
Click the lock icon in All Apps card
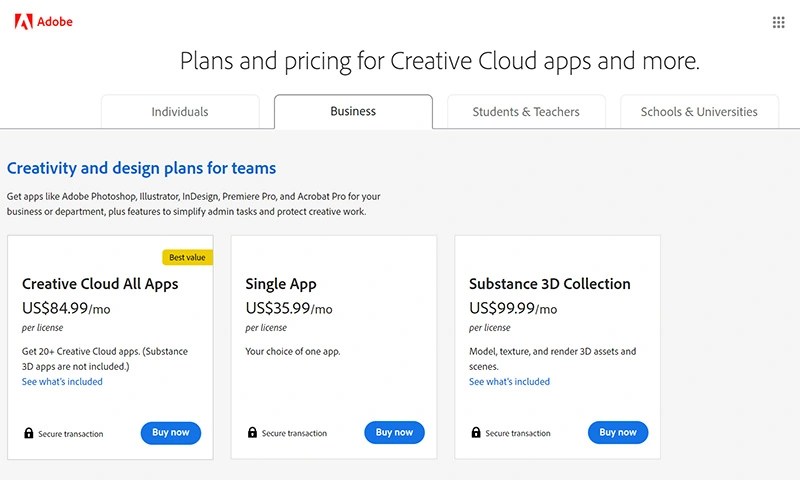coord(28,433)
